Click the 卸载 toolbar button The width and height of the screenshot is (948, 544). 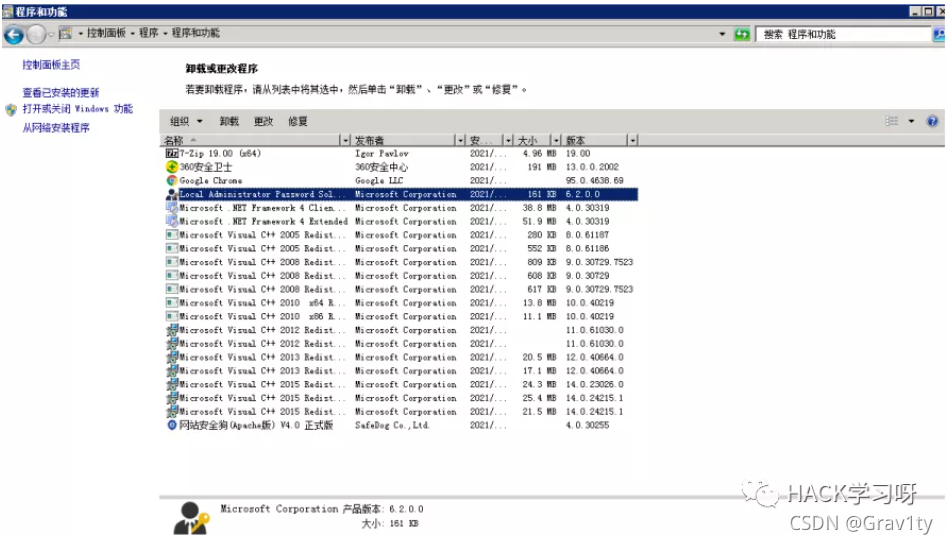click(x=229, y=121)
